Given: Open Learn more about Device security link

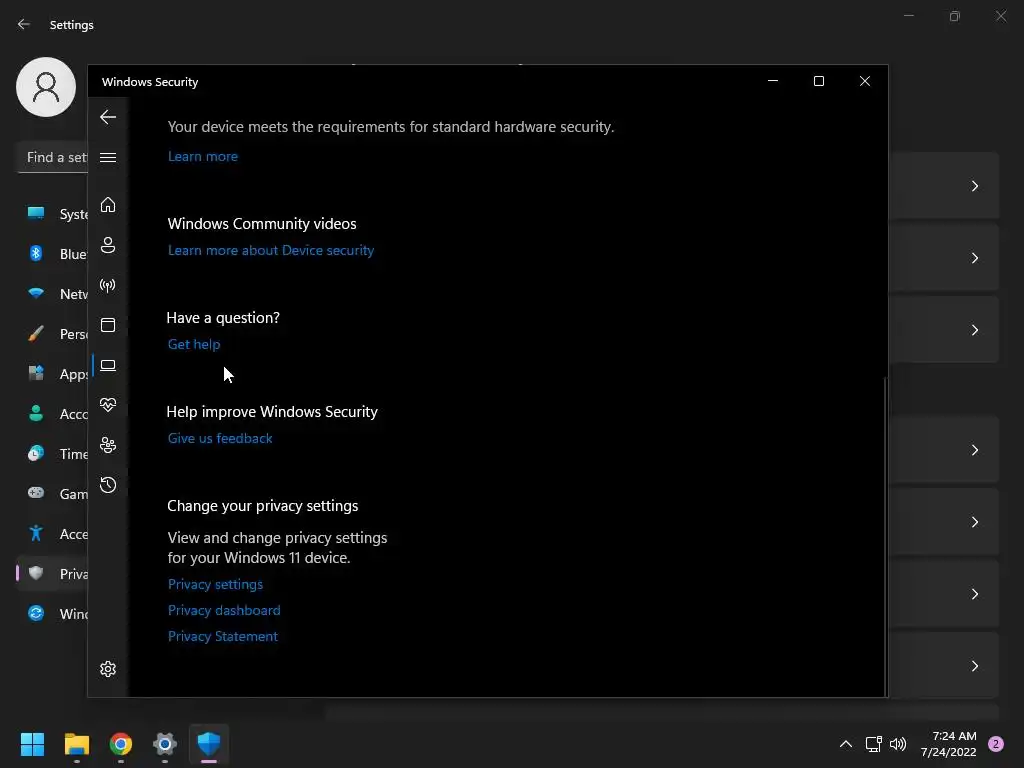Looking at the screenshot, I should click(x=271, y=251).
